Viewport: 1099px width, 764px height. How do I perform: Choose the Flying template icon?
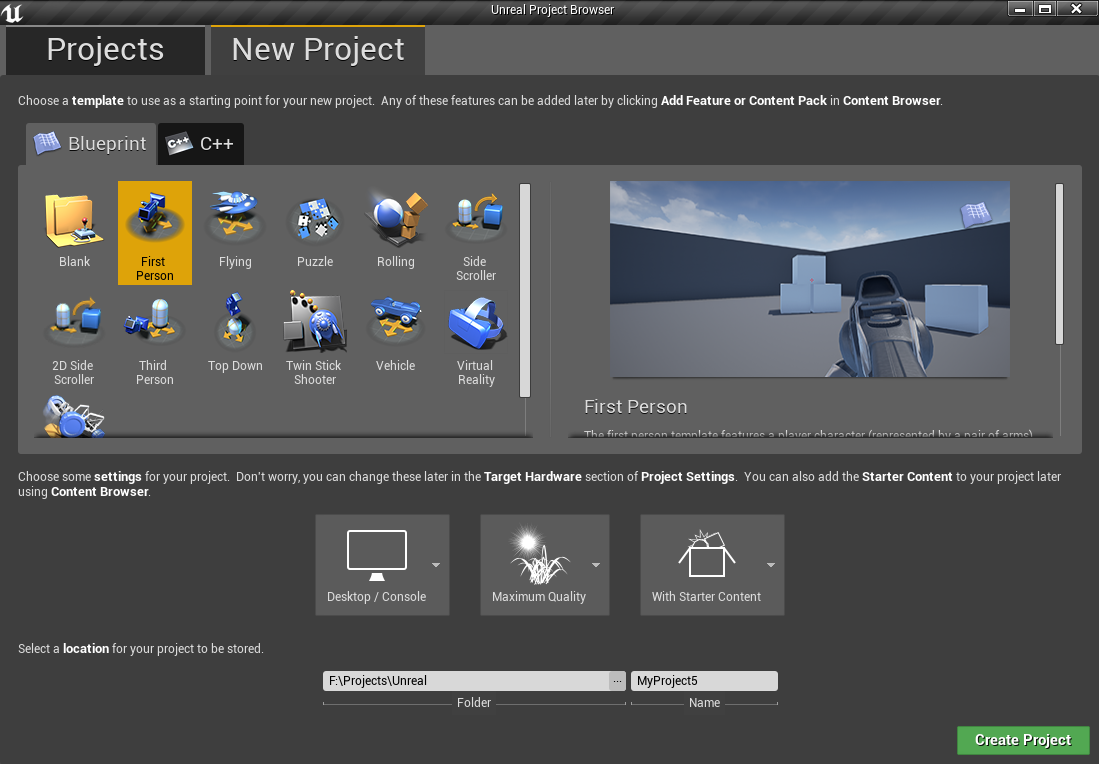(x=236, y=217)
